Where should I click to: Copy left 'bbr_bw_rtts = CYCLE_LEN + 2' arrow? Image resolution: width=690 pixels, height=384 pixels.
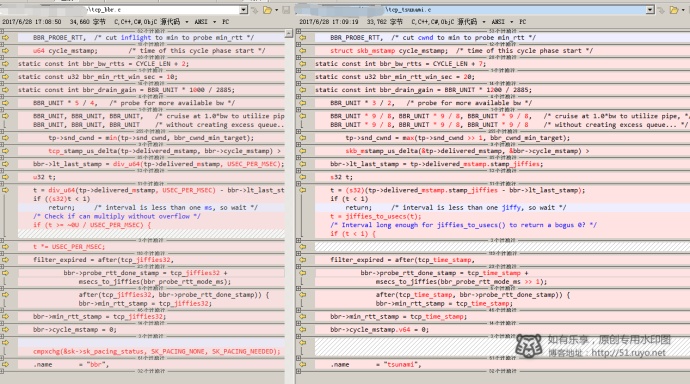pos(5,64)
